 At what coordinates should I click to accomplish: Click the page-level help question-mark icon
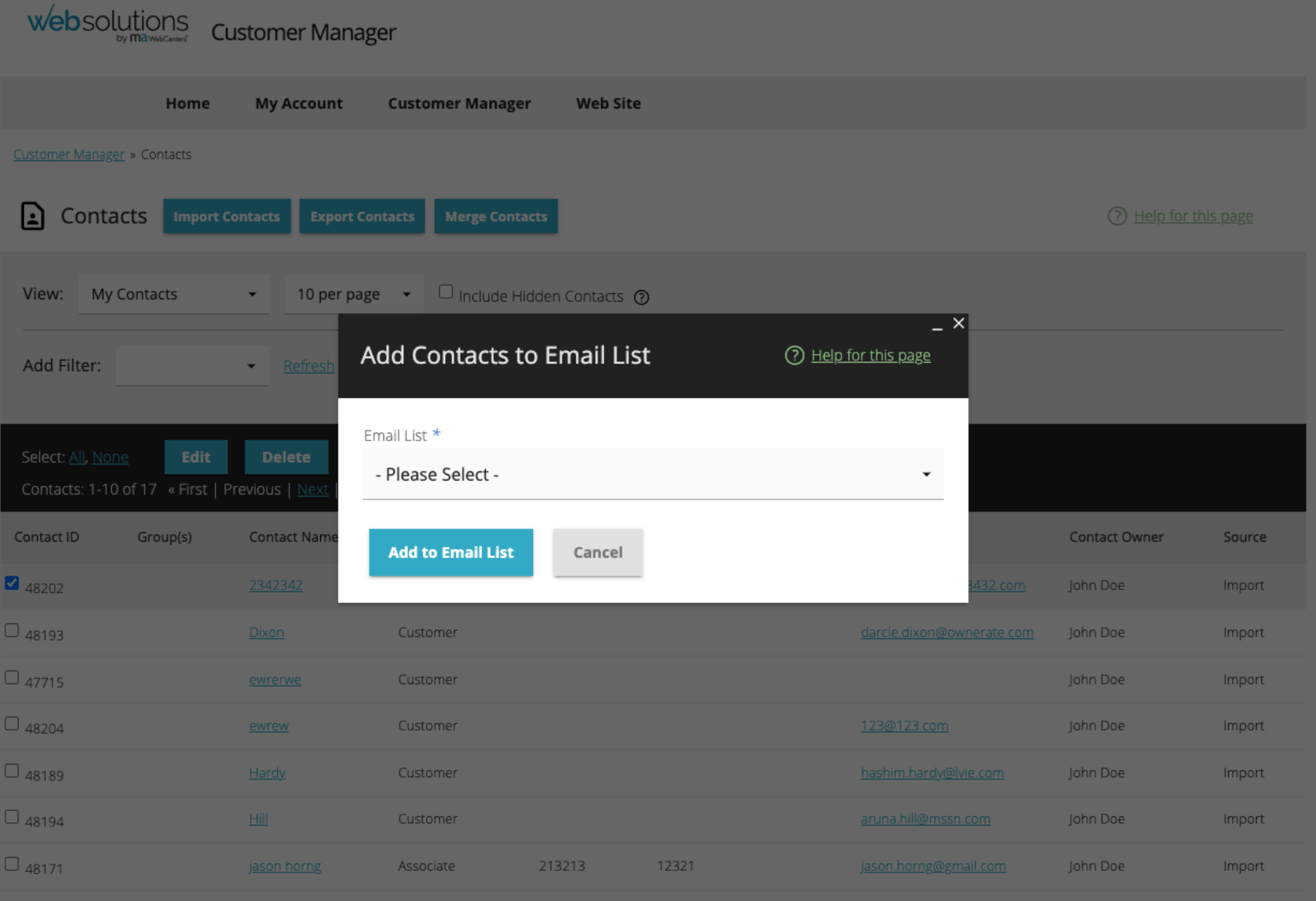click(1117, 216)
